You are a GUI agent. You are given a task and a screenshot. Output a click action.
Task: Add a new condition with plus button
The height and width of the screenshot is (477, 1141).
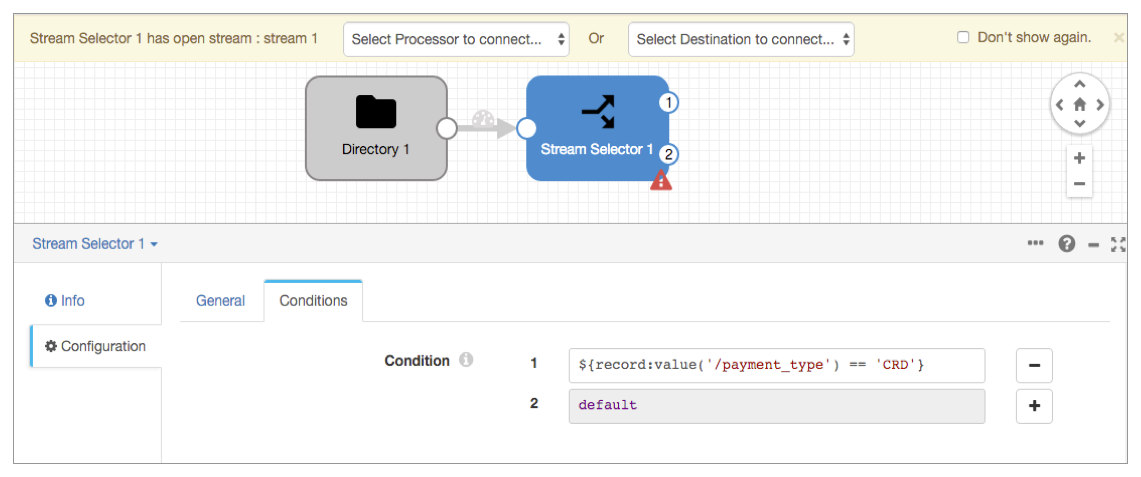1034,406
